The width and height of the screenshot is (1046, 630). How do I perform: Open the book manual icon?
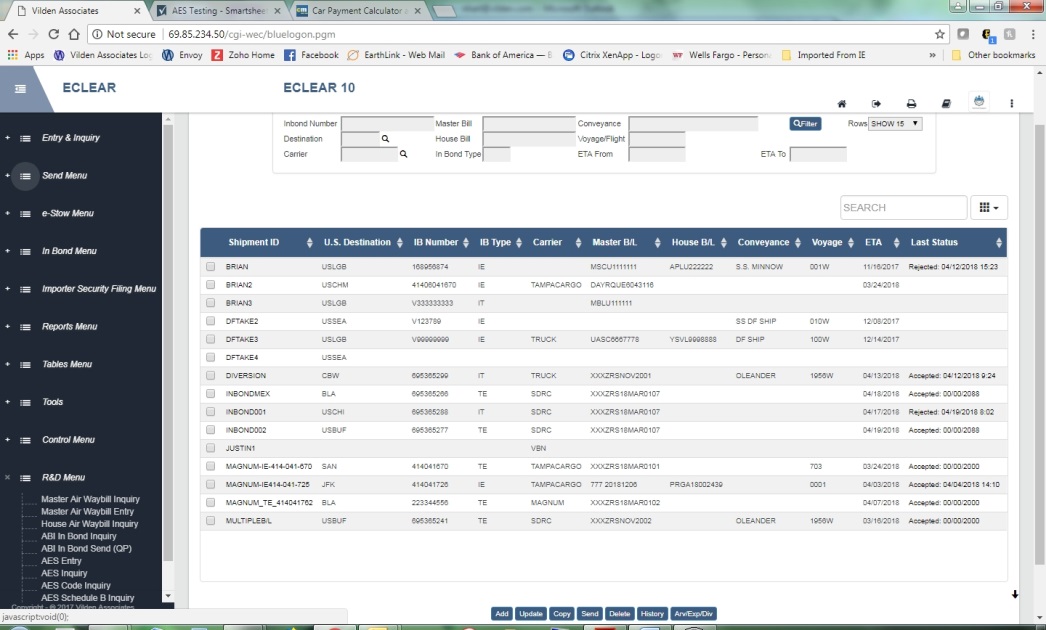coord(946,103)
